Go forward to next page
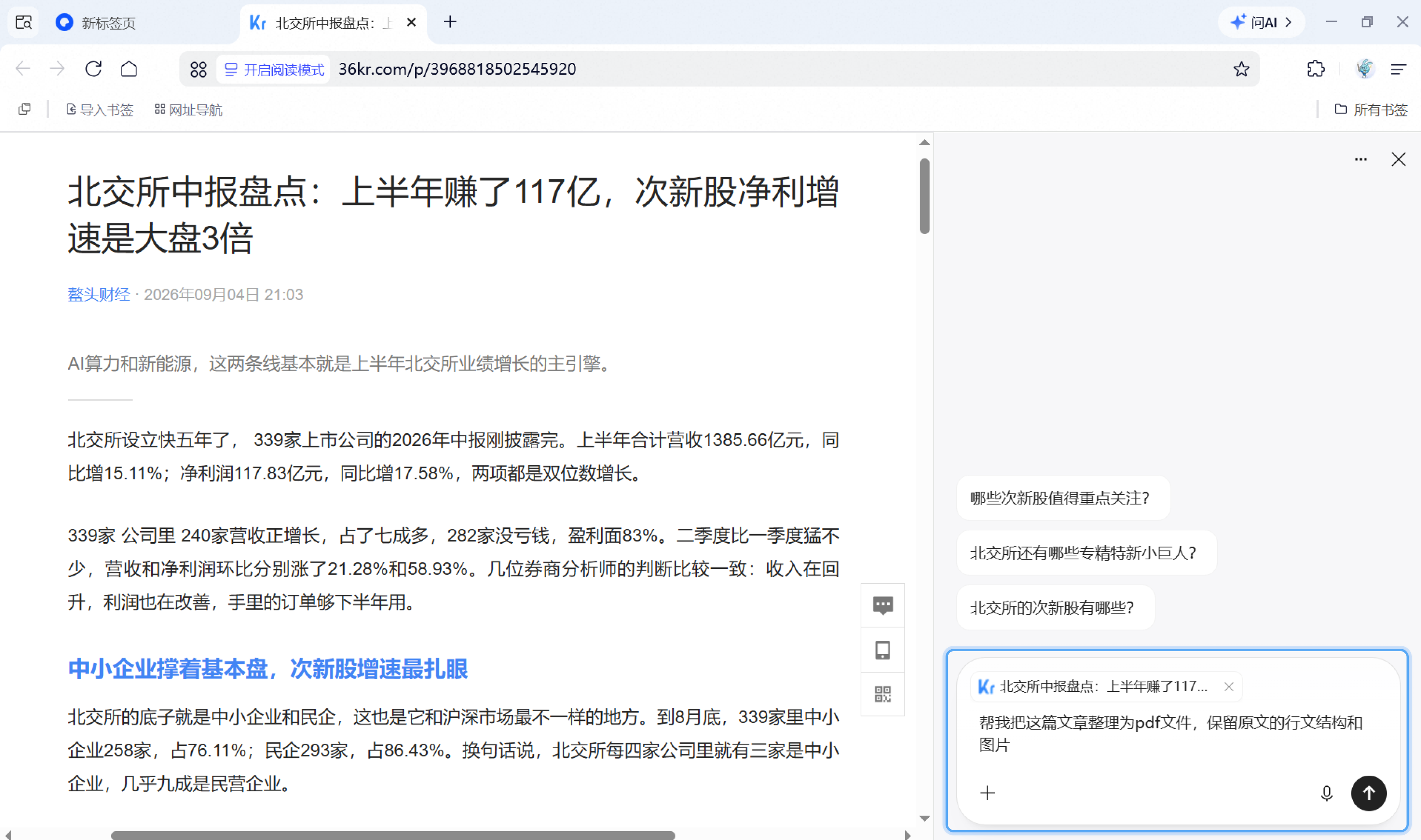The width and height of the screenshot is (1421, 840). 57,69
